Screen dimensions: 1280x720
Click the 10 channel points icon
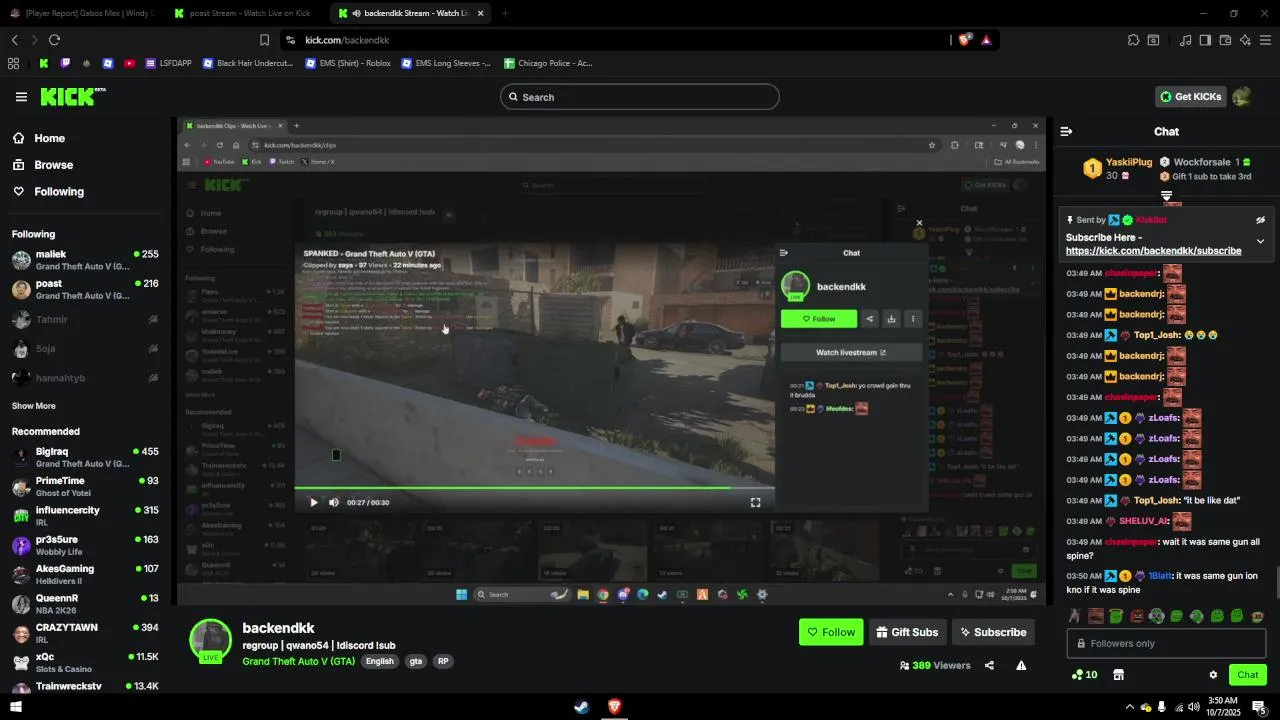[x=1084, y=675]
